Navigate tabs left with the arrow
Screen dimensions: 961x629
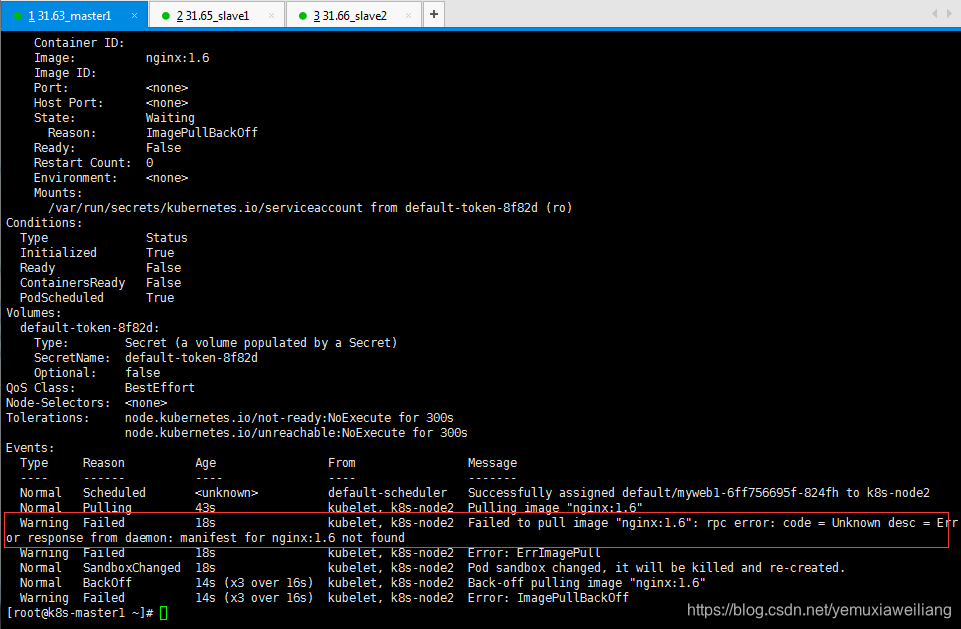935,13
